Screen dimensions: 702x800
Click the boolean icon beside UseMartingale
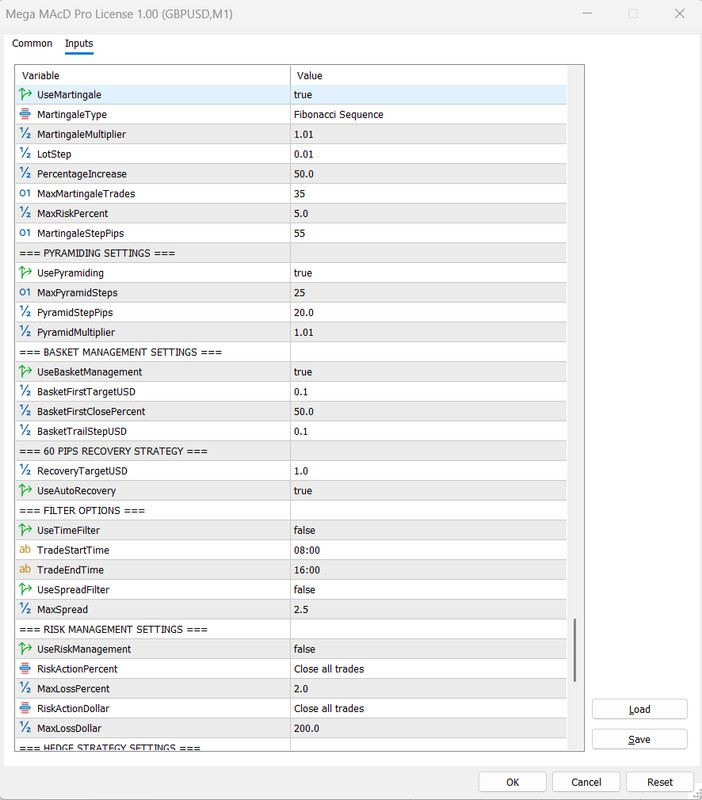[x=25, y=94]
